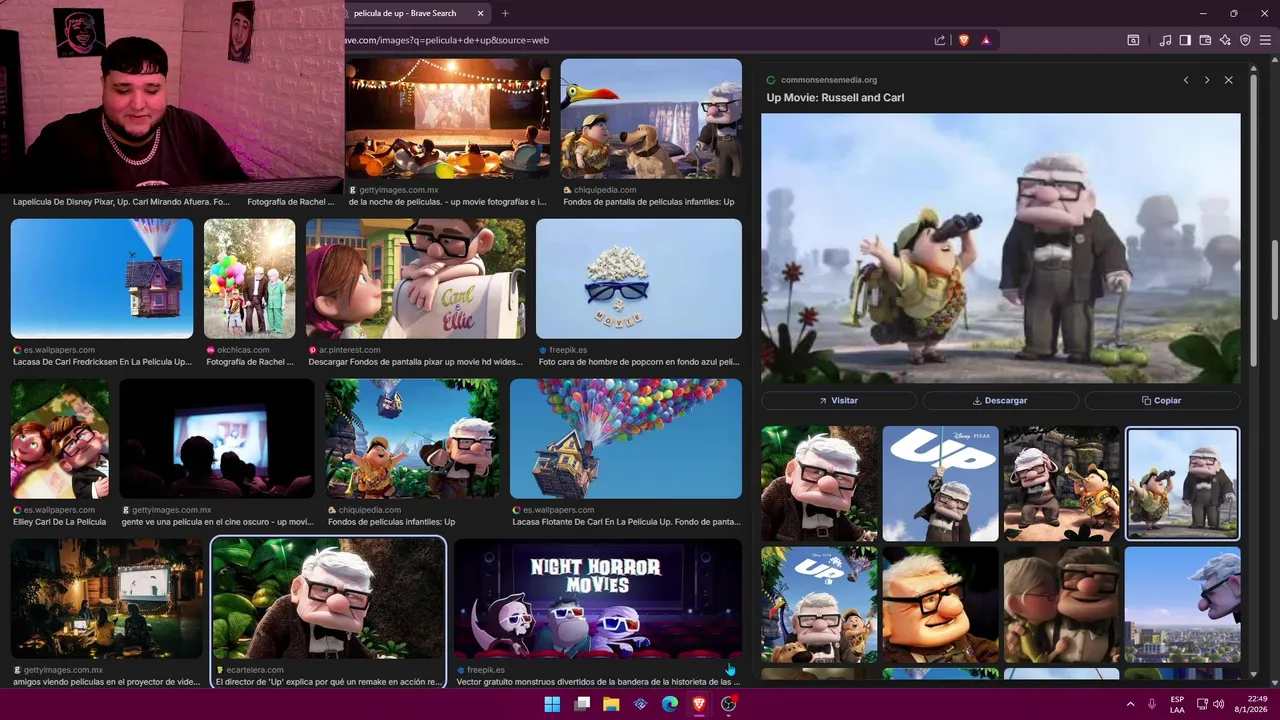Image resolution: width=1280 pixels, height=720 pixels.
Task: Click ar.pinterest.com source label
Action: pyautogui.click(x=349, y=350)
